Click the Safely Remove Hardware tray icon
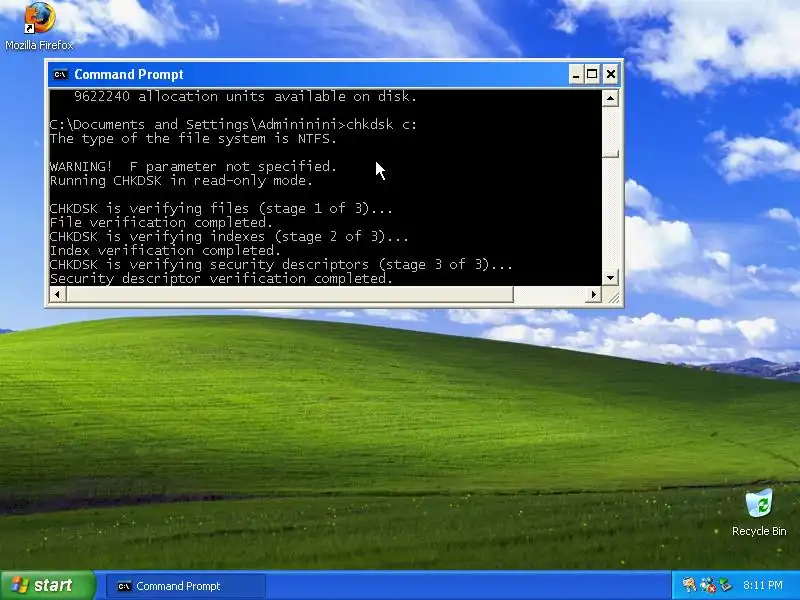Screen dimensions: 800x600 click(x=725, y=585)
